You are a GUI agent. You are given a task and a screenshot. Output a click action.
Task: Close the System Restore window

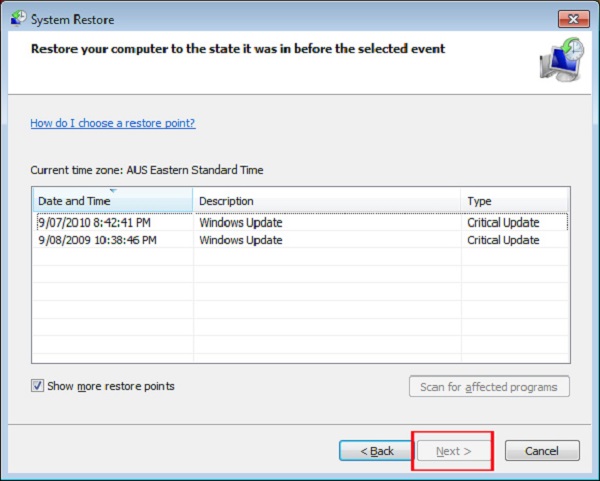coord(572,19)
